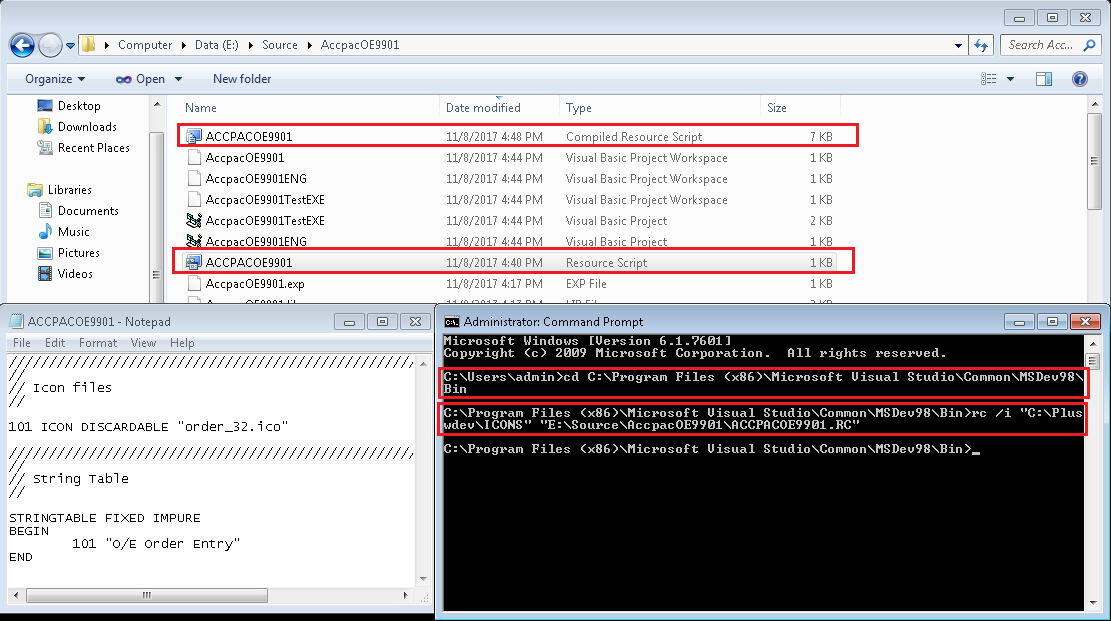Click the Notepad horizontal scrollbar thumb
The image size is (1111, 621).
coord(147,595)
